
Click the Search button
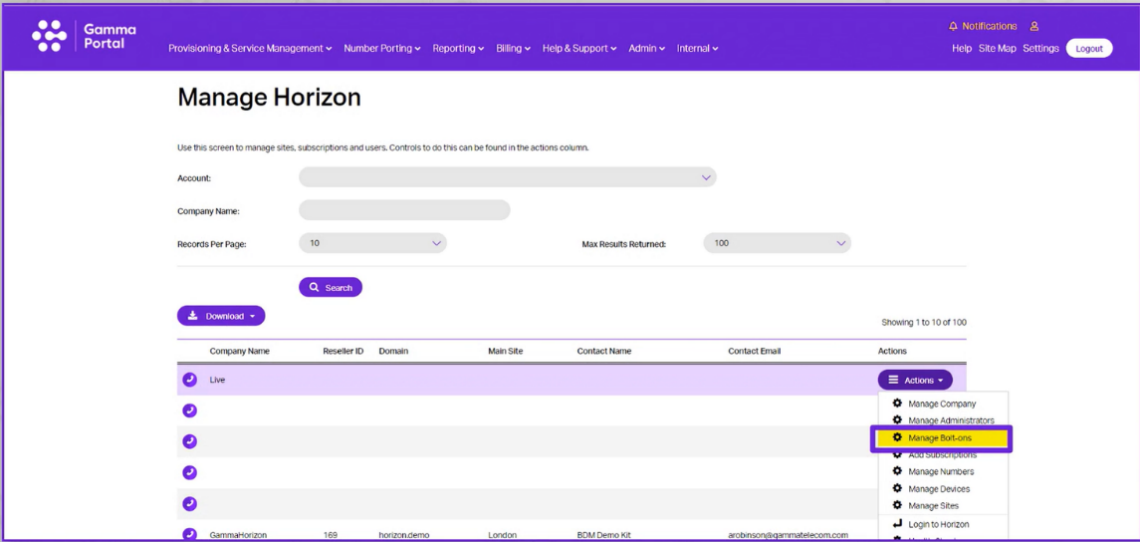click(x=331, y=287)
